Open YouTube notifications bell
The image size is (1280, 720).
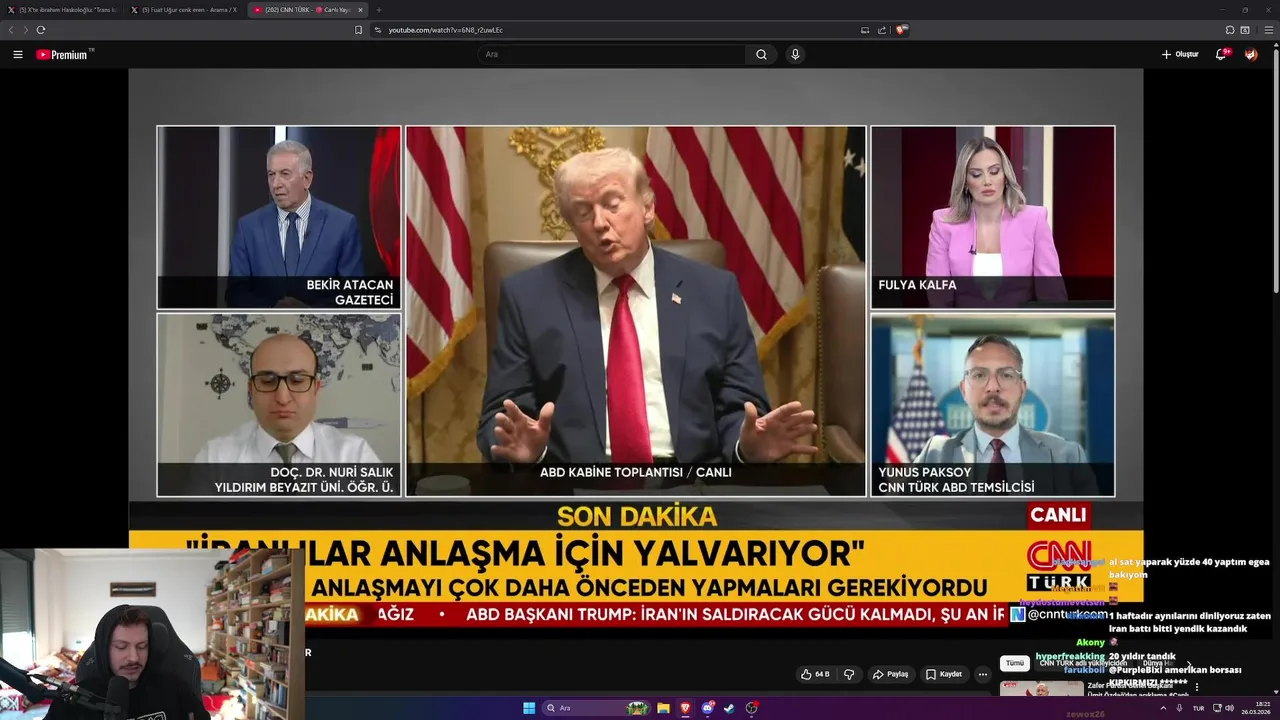click(1221, 54)
